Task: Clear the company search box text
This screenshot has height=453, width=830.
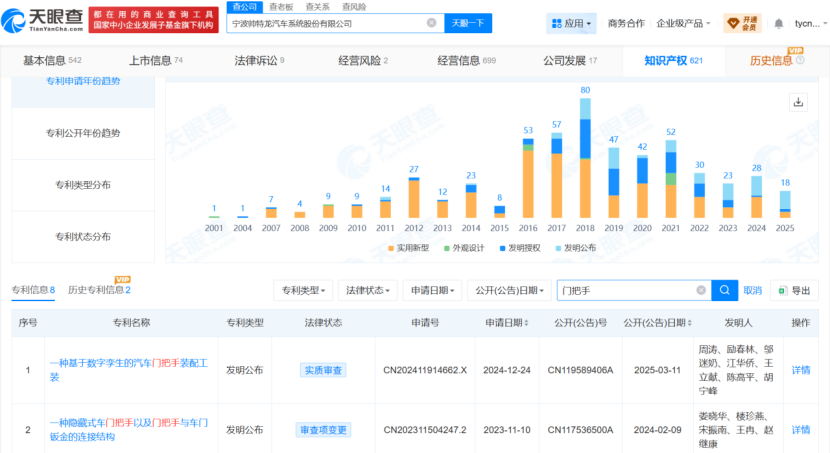Action: tap(431, 22)
